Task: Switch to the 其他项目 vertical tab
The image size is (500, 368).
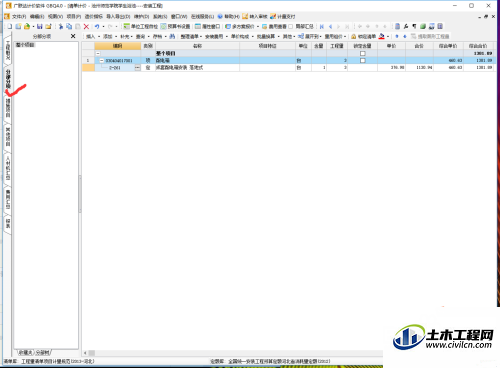Action: coord(8,137)
